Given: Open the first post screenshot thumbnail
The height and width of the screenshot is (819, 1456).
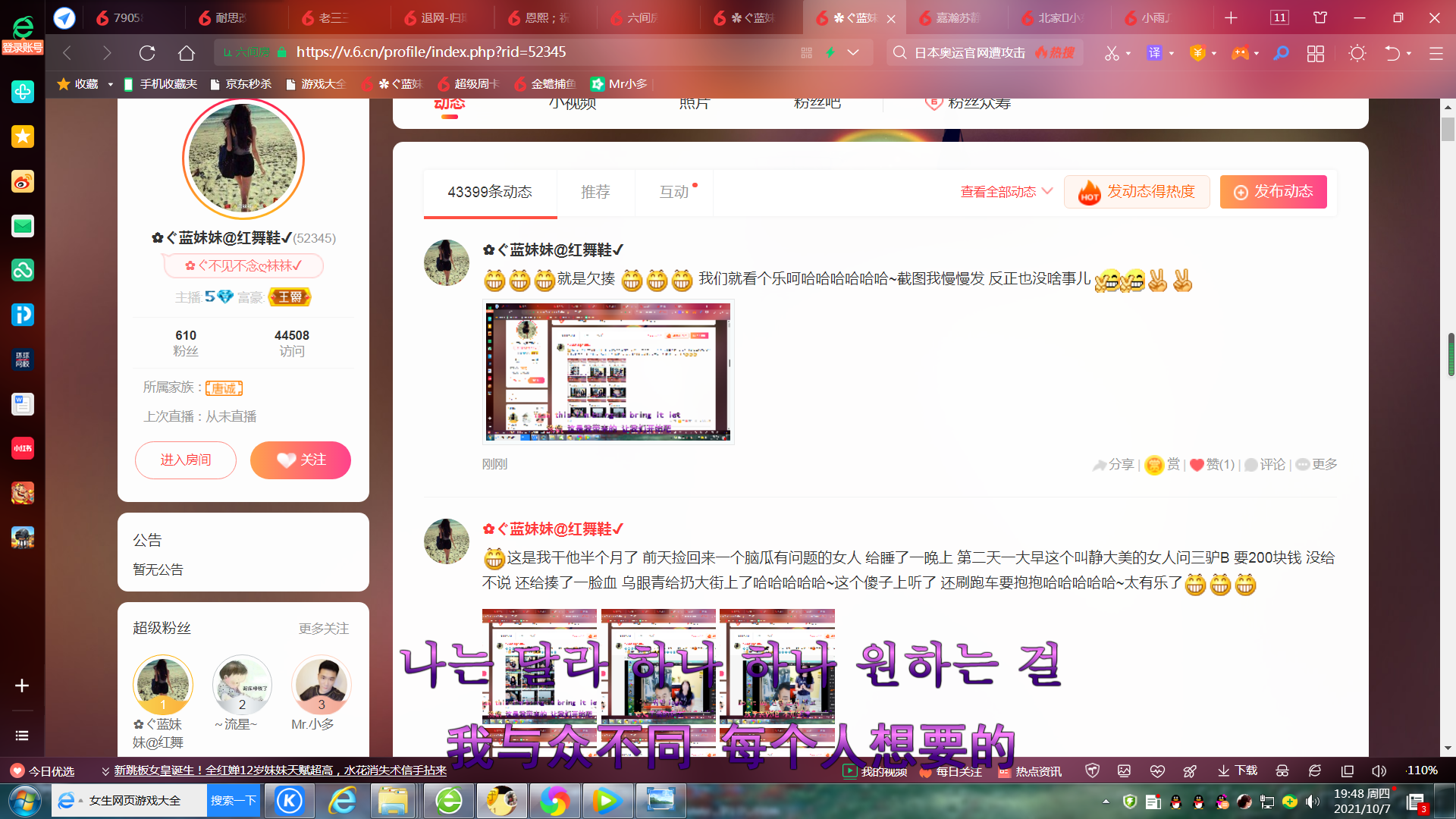Looking at the screenshot, I should [x=608, y=372].
